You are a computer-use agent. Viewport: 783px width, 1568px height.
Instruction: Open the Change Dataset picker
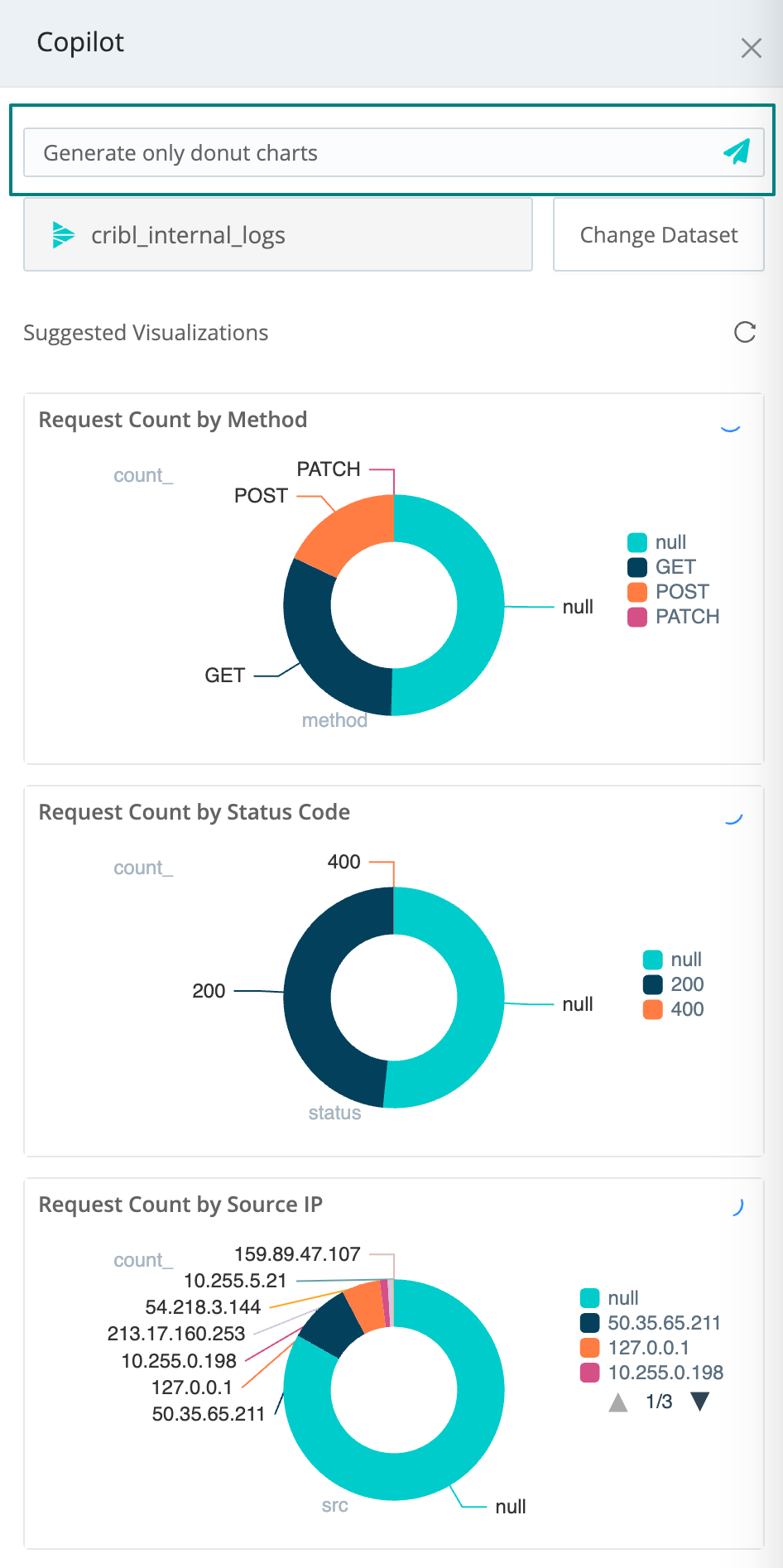658,235
